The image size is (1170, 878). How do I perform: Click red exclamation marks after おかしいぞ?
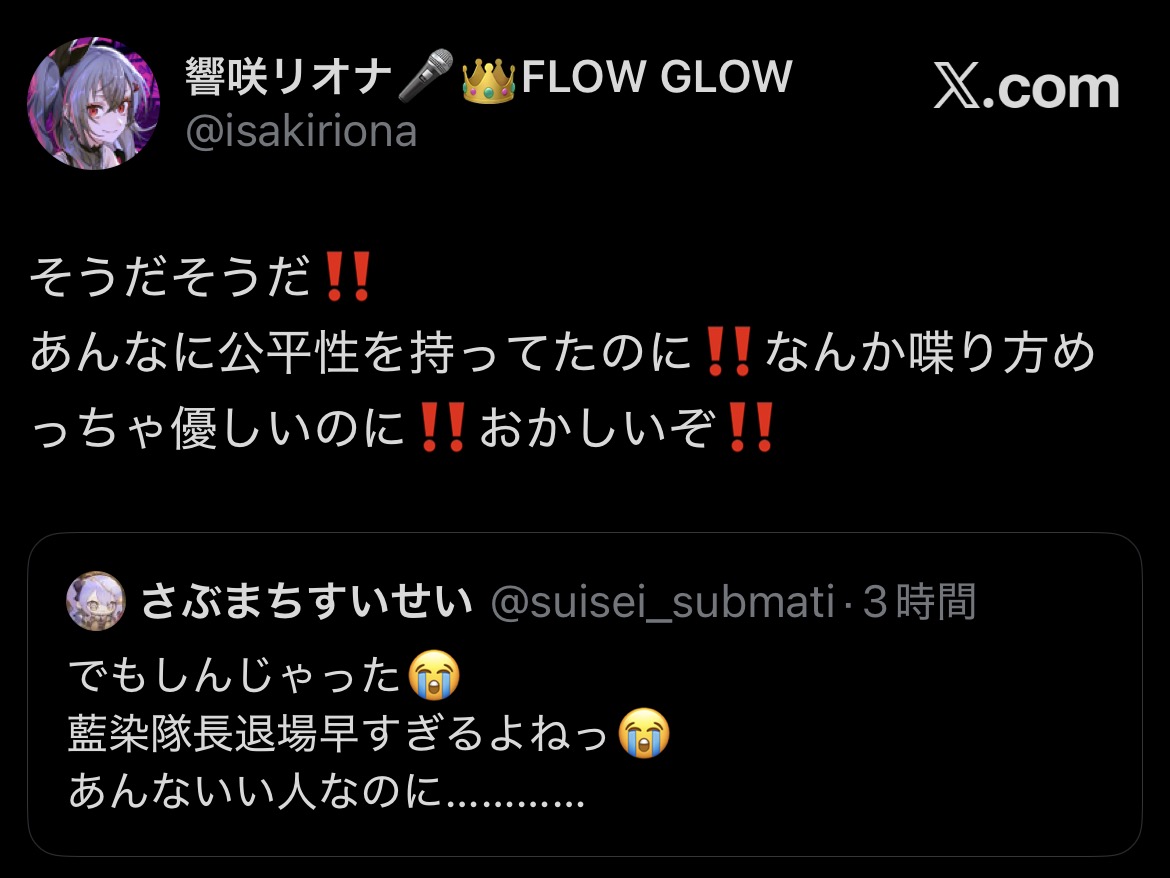tap(751, 427)
